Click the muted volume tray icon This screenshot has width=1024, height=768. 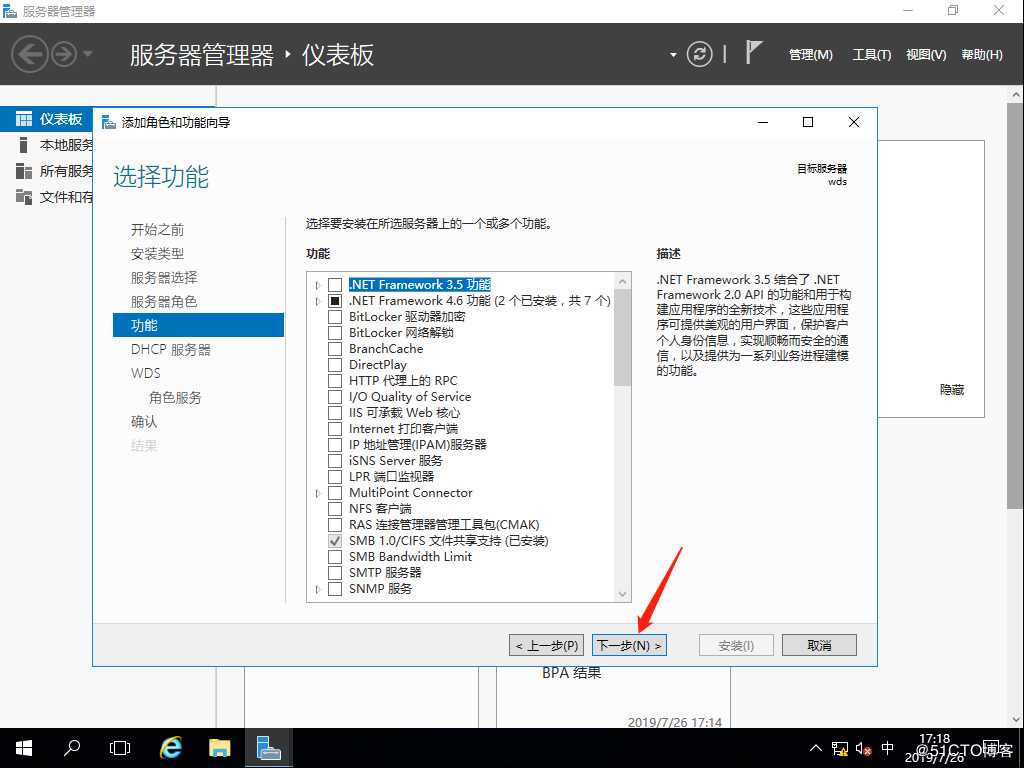coord(863,748)
